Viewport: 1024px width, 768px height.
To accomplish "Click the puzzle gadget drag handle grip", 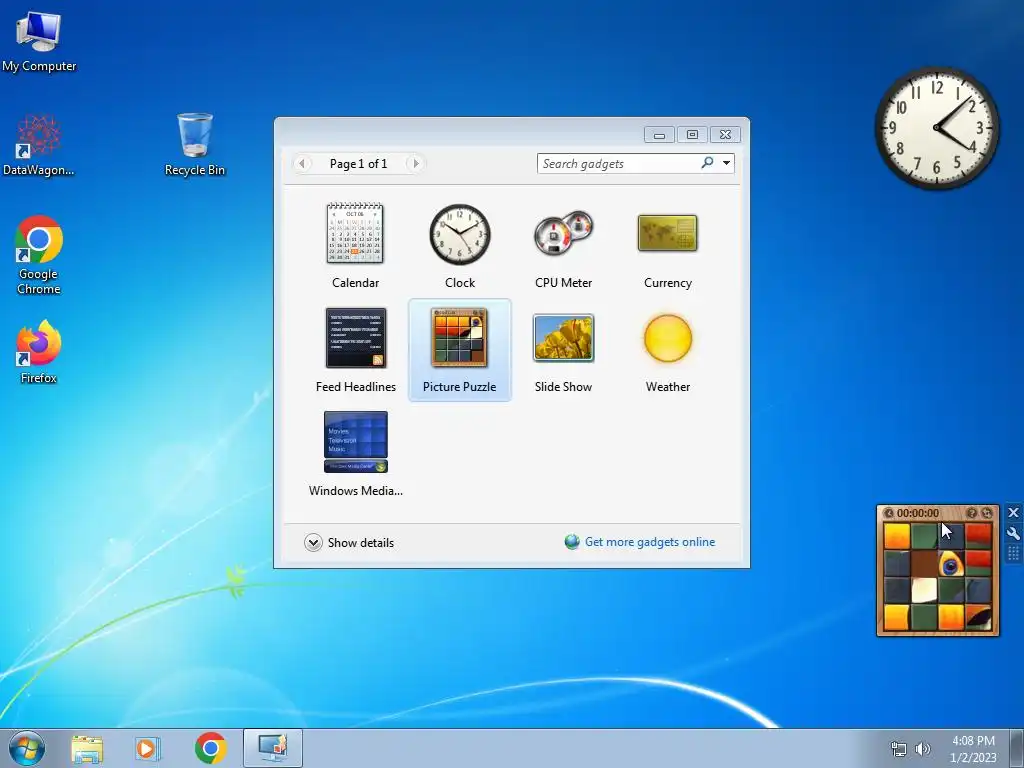I will 1013,554.
